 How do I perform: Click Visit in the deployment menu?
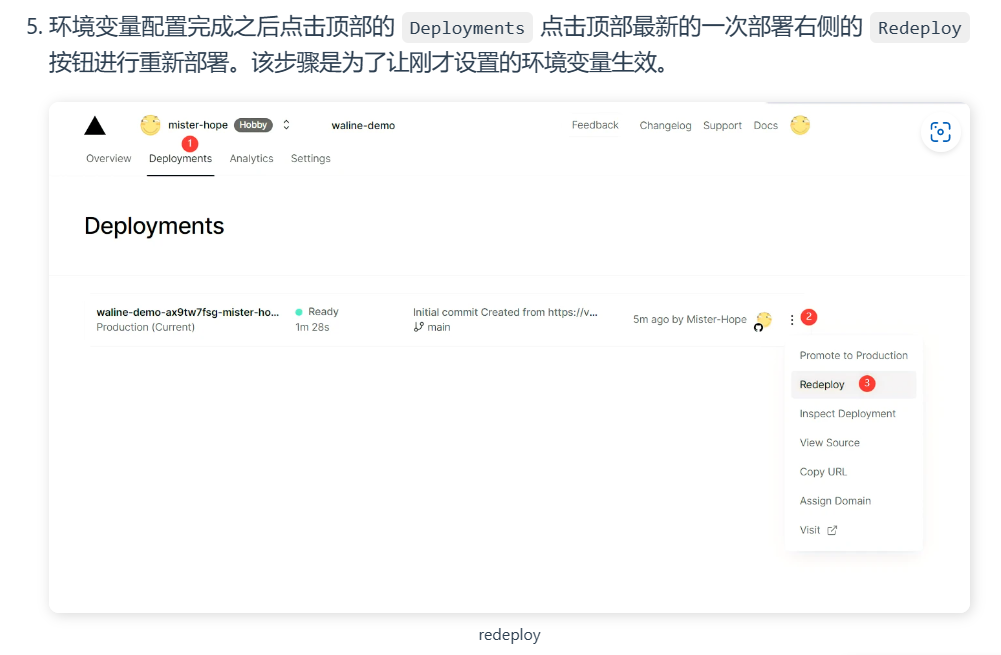click(x=854, y=531)
